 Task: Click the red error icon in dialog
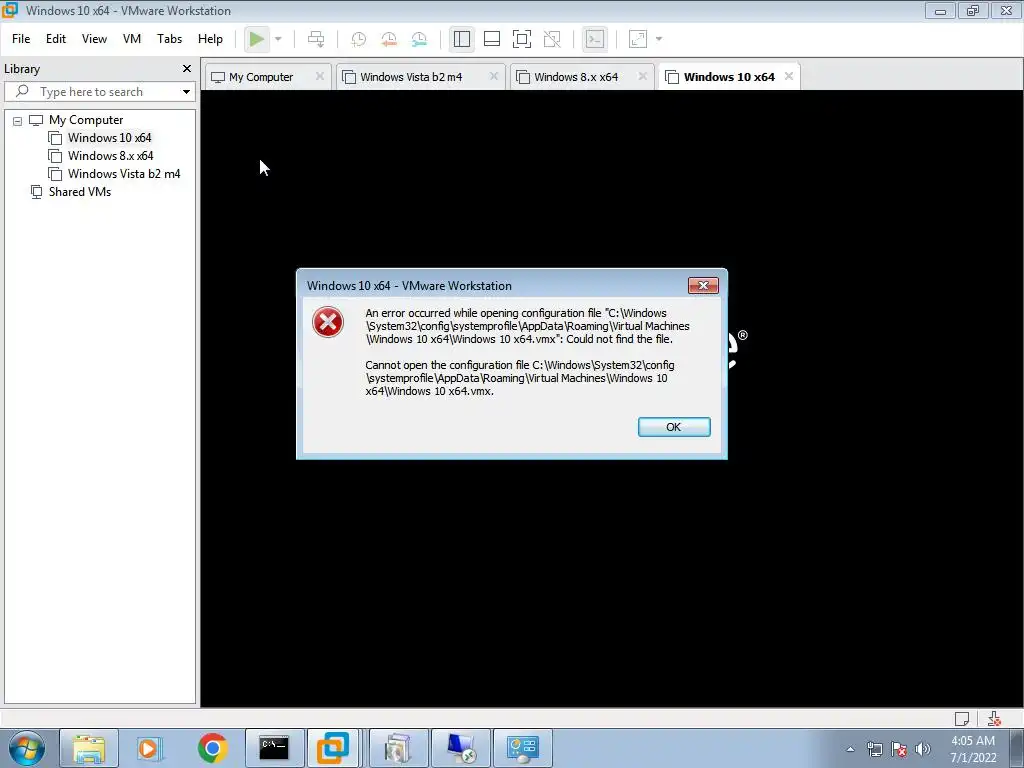pos(328,322)
